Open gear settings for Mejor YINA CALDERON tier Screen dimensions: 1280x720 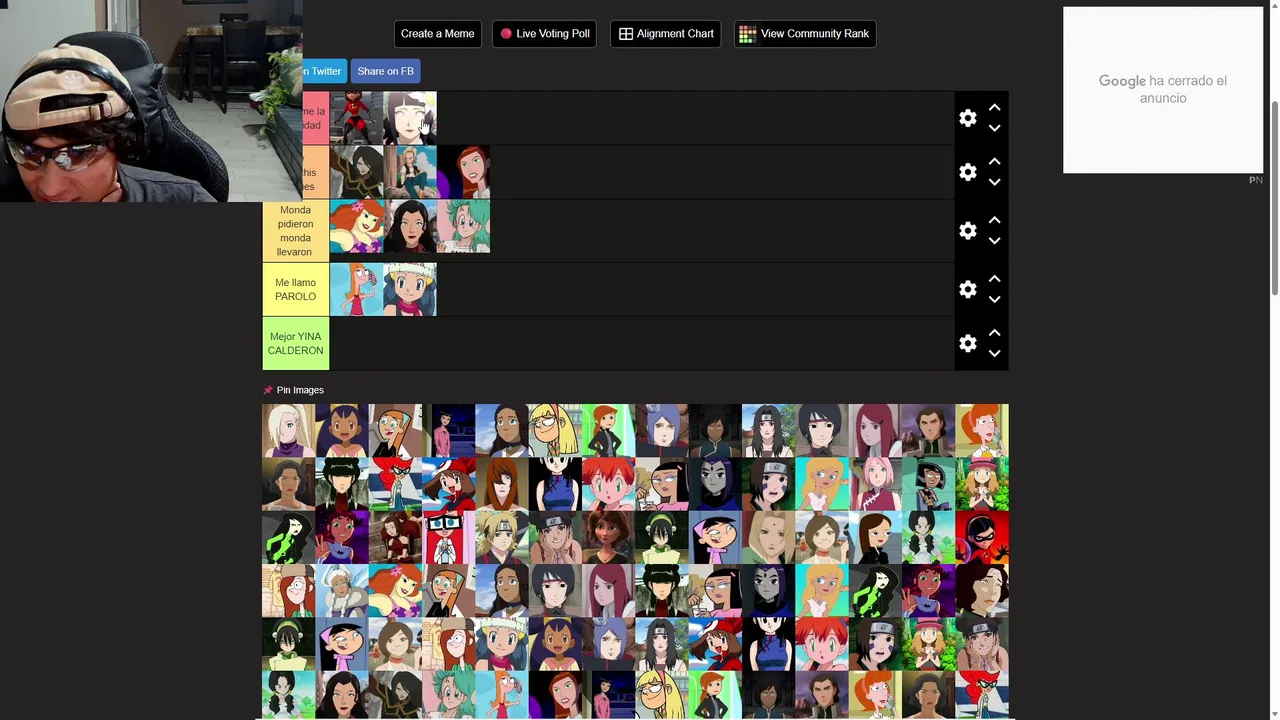(x=967, y=343)
